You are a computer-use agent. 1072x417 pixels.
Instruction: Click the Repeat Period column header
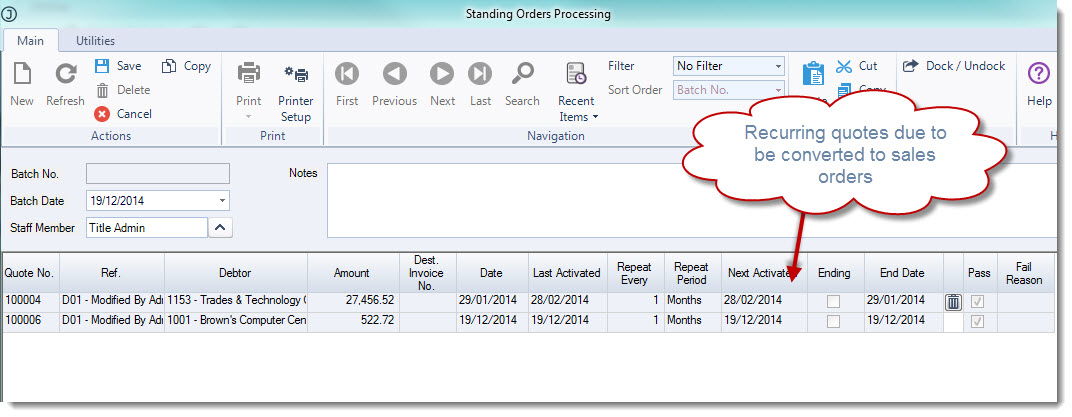[x=692, y=273]
